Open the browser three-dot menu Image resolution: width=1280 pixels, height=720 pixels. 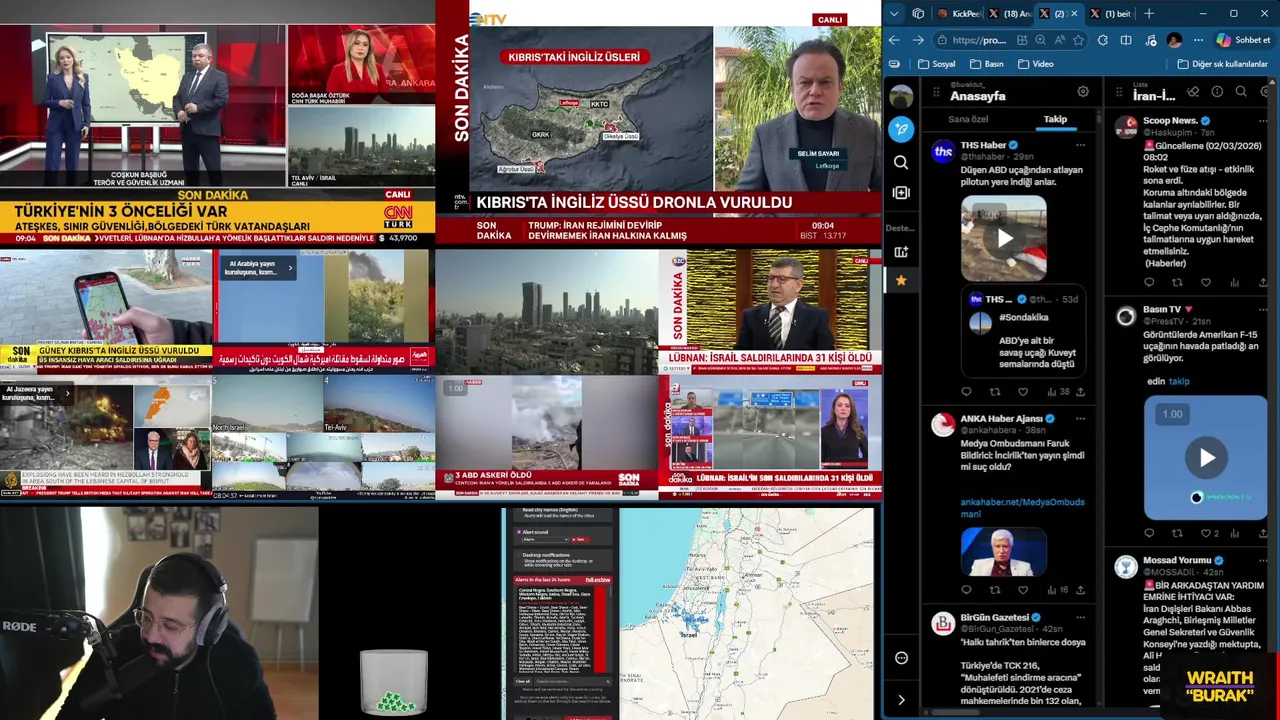tap(1198, 40)
